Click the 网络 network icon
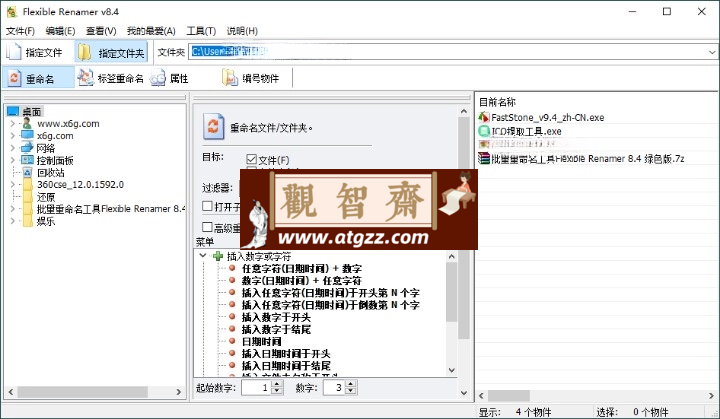 pyautogui.click(x=28, y=147)
